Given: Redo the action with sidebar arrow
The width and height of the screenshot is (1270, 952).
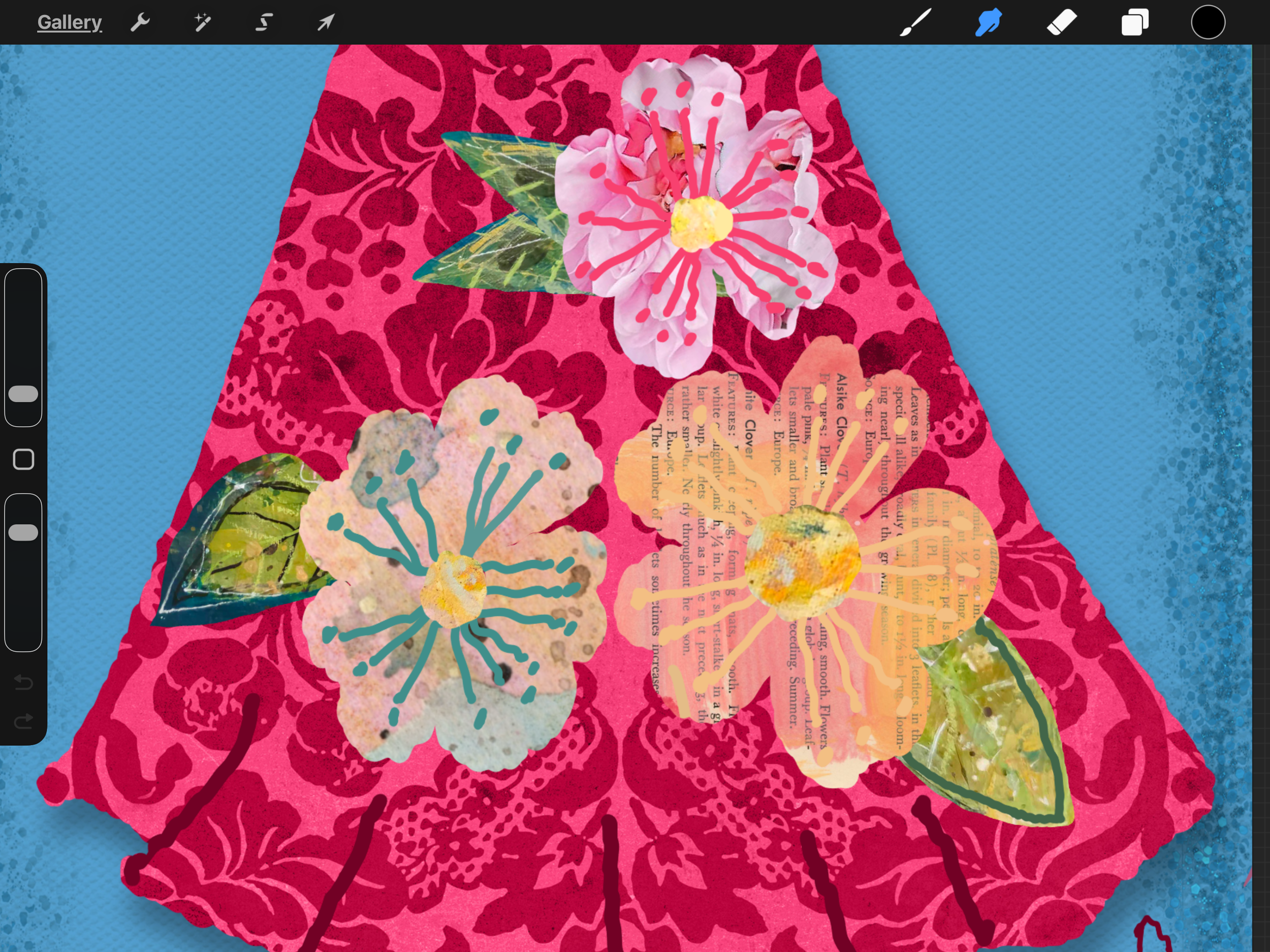Looking at the screenshot, I should (23, 721).
